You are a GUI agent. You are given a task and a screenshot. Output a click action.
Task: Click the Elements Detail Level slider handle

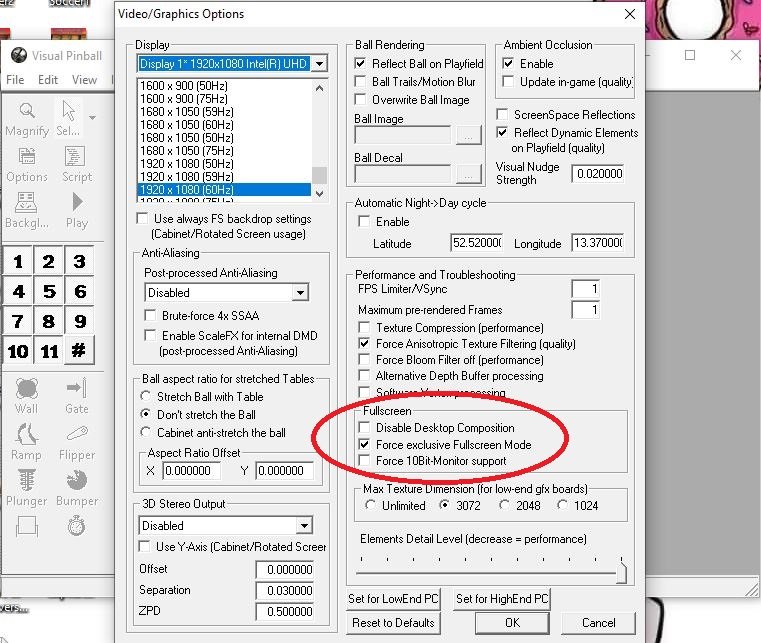pyautogui.click(x=622, y=572)
